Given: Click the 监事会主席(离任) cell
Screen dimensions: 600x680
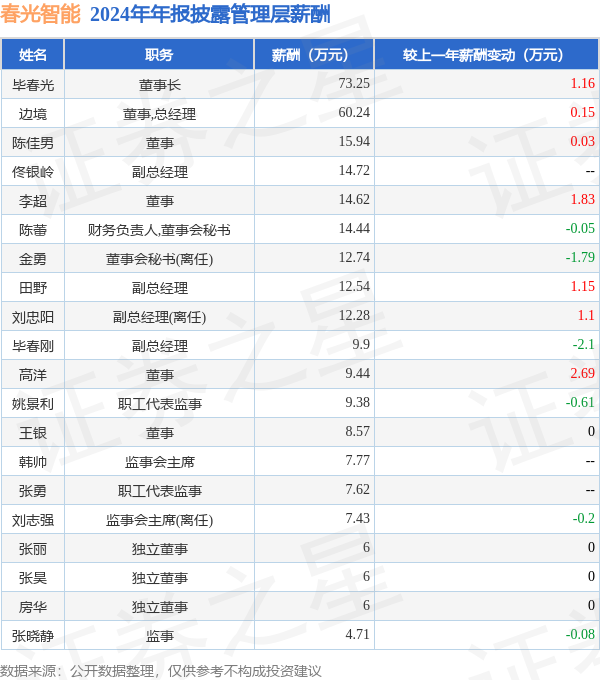Looking at the screenshot, I should click(x=159, y=521).
